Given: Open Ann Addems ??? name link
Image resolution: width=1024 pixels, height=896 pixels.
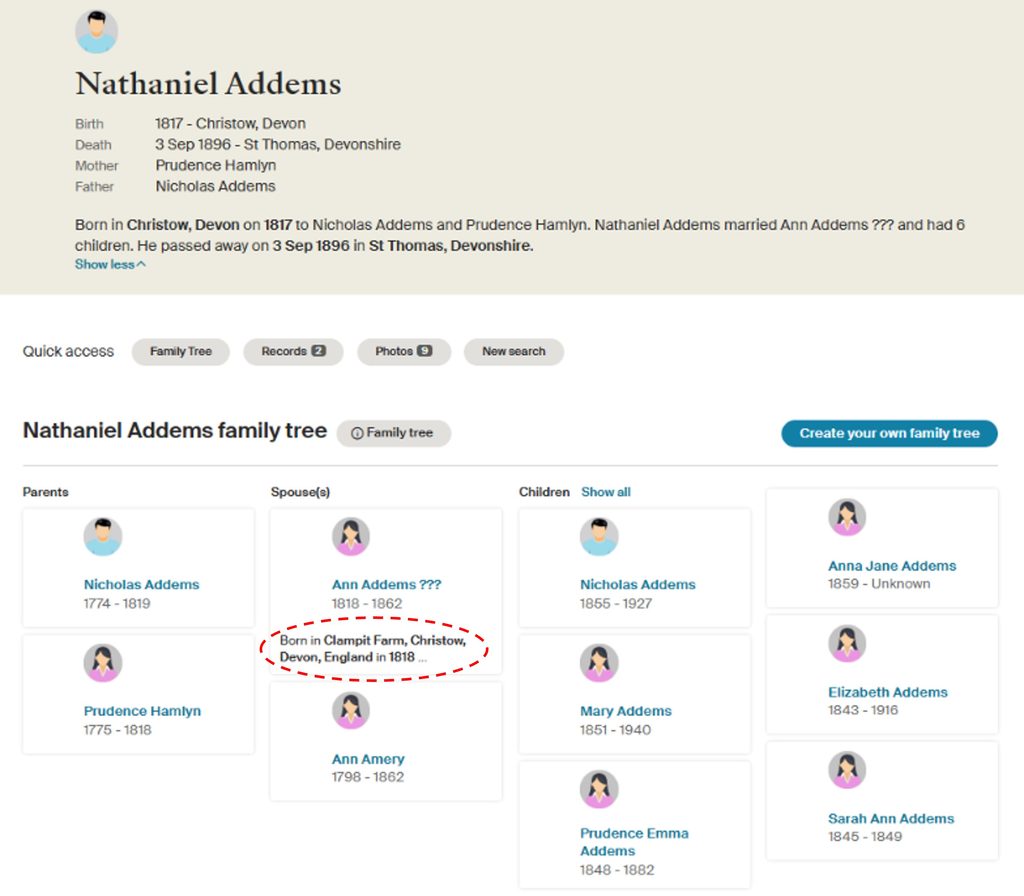Looking at the screenshot, I should (x=387, y=584).
